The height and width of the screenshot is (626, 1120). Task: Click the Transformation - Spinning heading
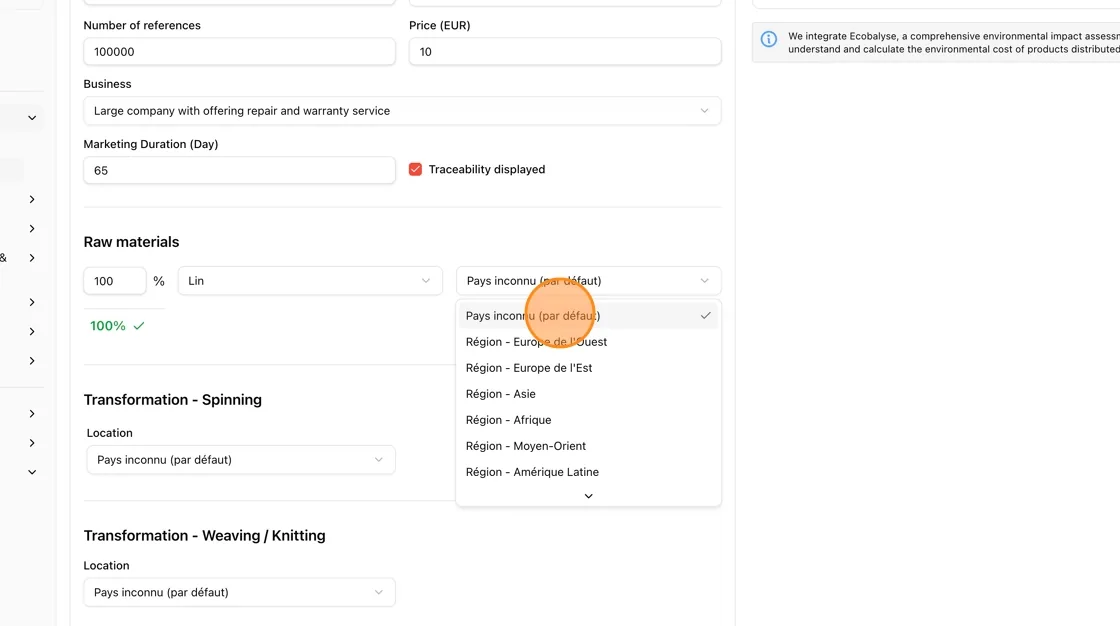coord(173,399)
